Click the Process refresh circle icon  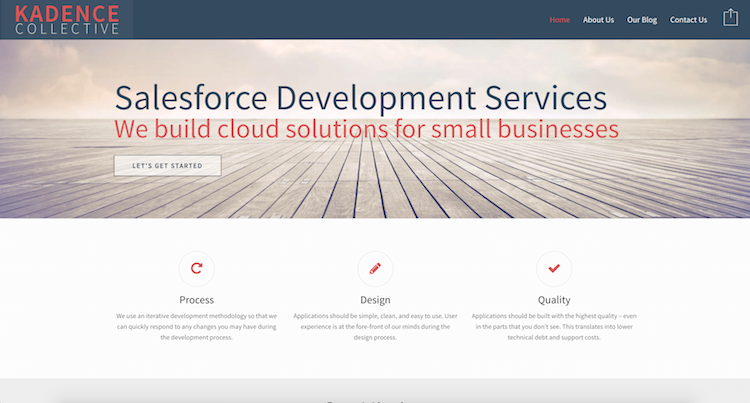coord(197,269)
